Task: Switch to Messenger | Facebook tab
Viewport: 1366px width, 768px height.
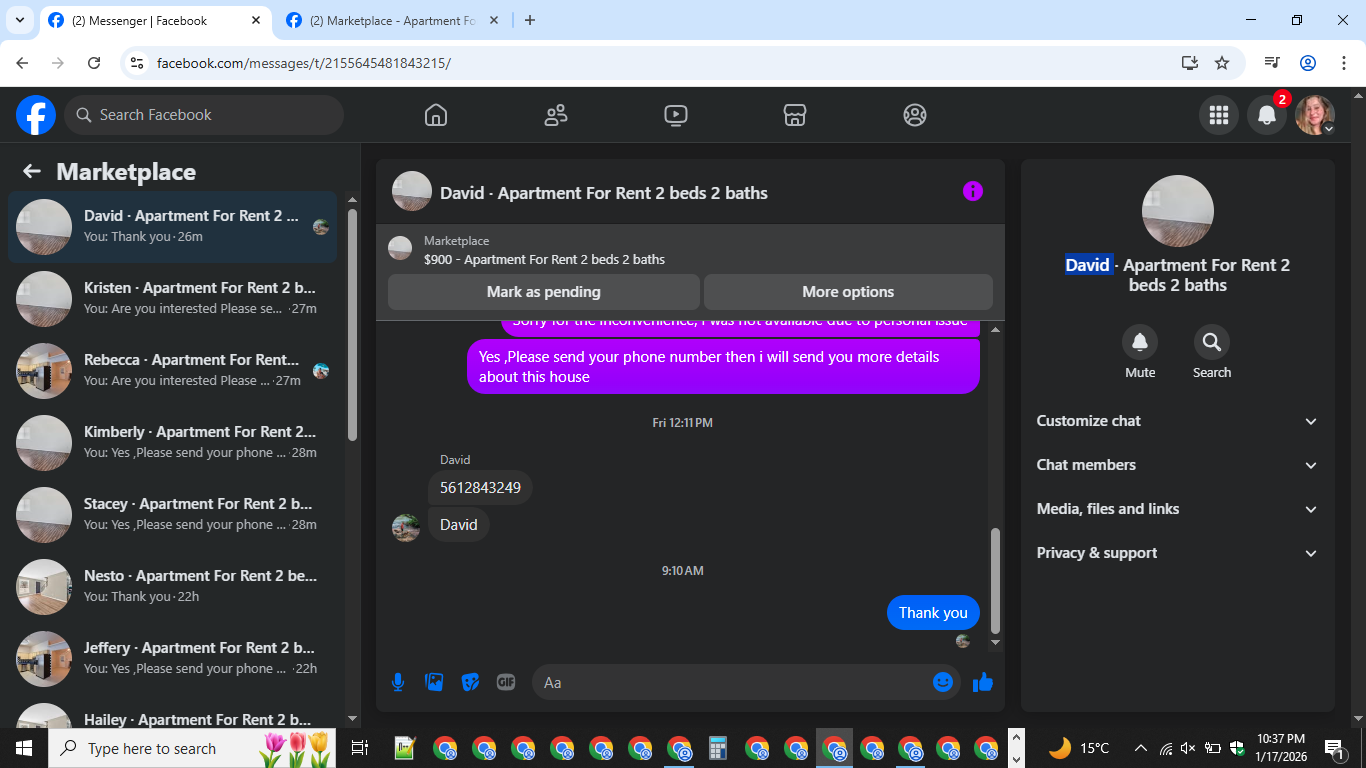Action: point(156,21)
